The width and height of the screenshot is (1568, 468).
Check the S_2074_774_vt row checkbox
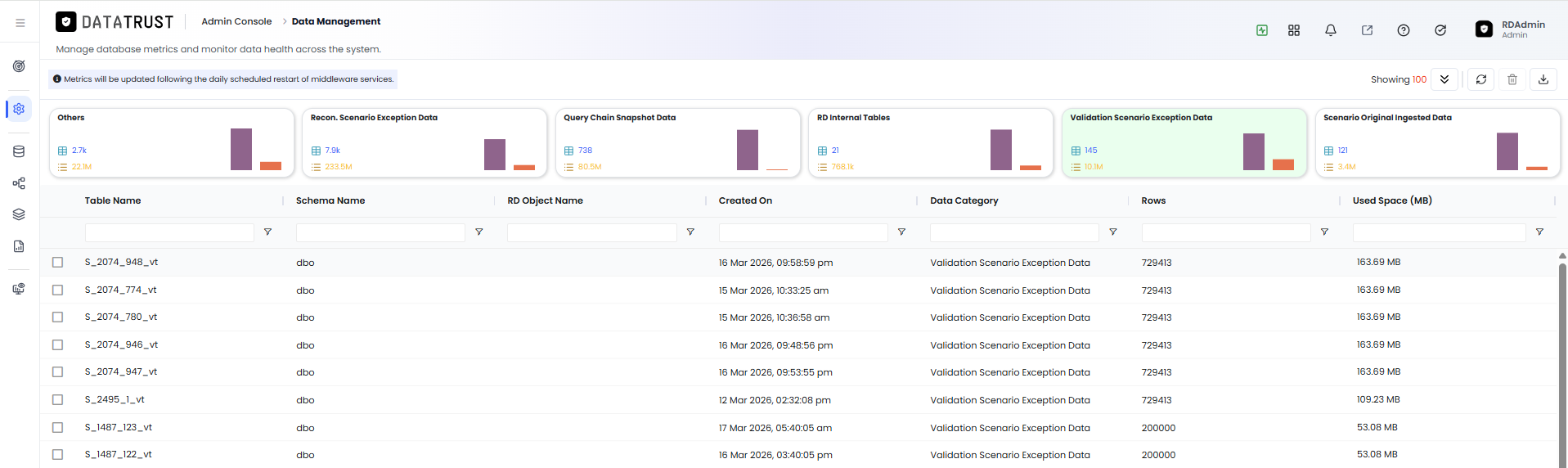click(x=57, y=290)
